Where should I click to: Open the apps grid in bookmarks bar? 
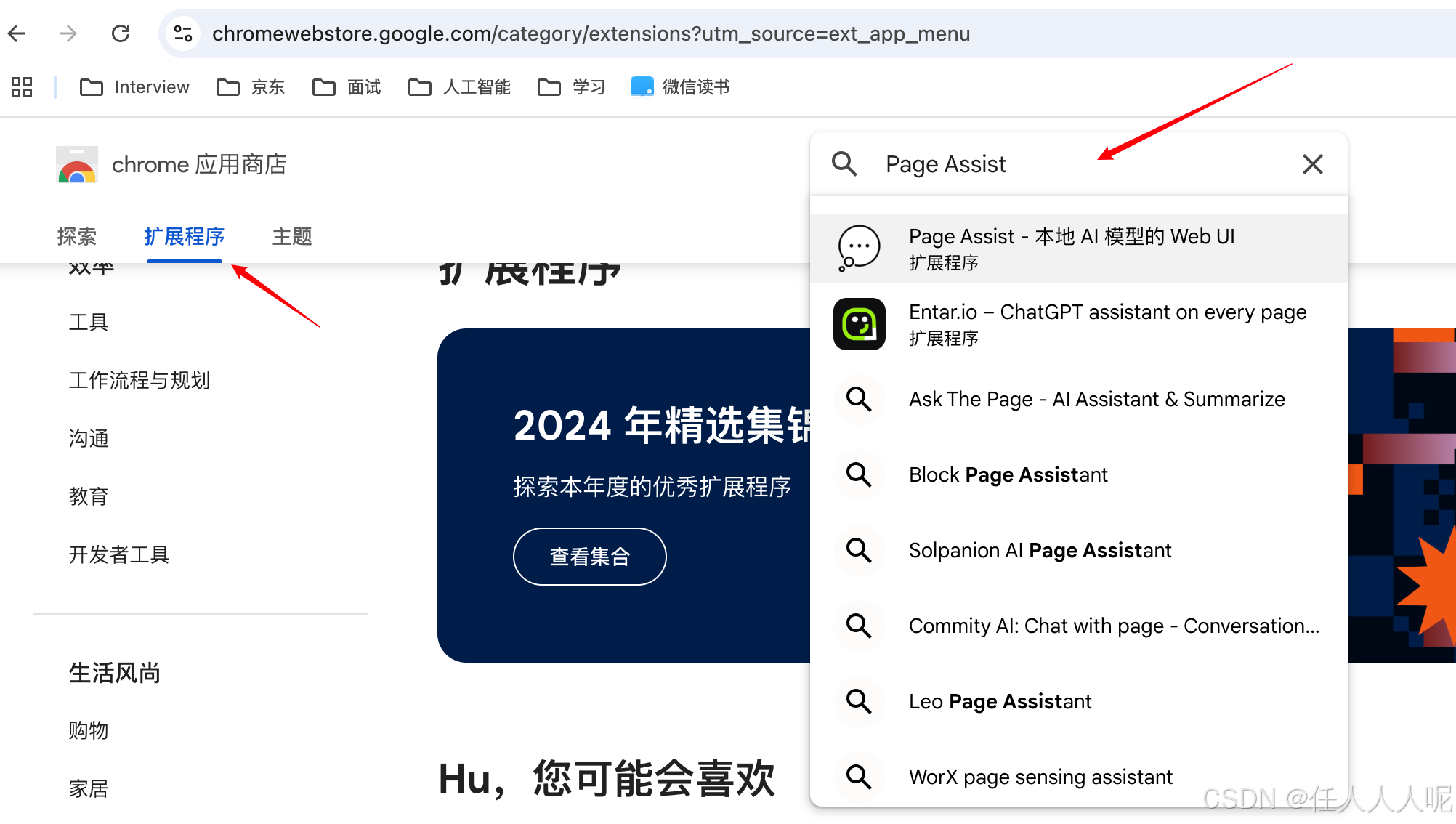22,87
